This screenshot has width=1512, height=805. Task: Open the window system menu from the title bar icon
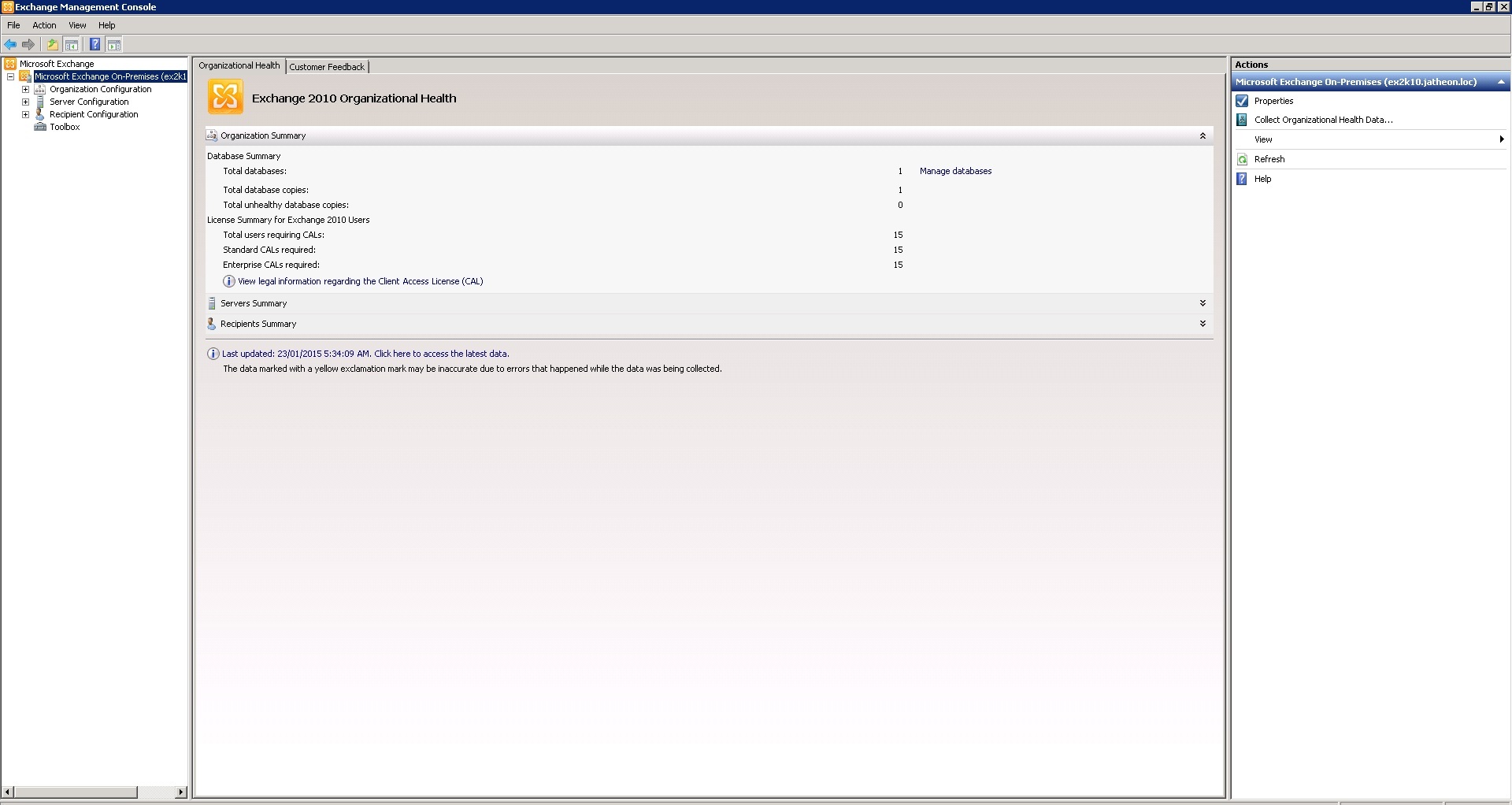(x=7, y=7)
